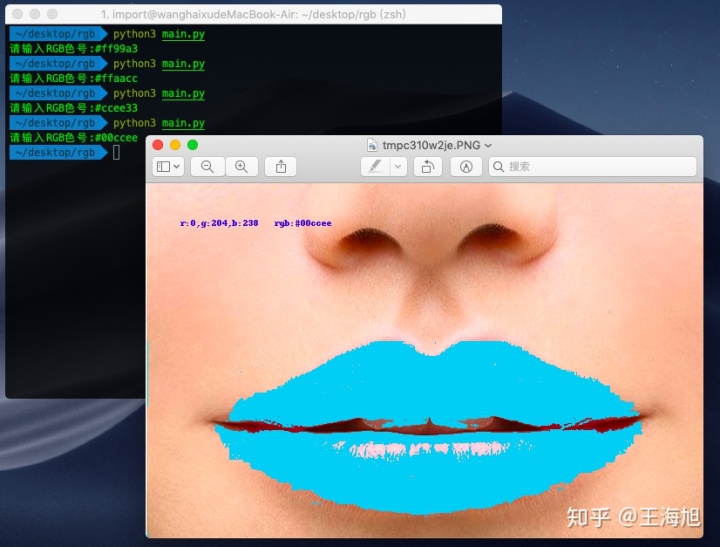Click the terminal cursor at the last prompt

point(116,152)
